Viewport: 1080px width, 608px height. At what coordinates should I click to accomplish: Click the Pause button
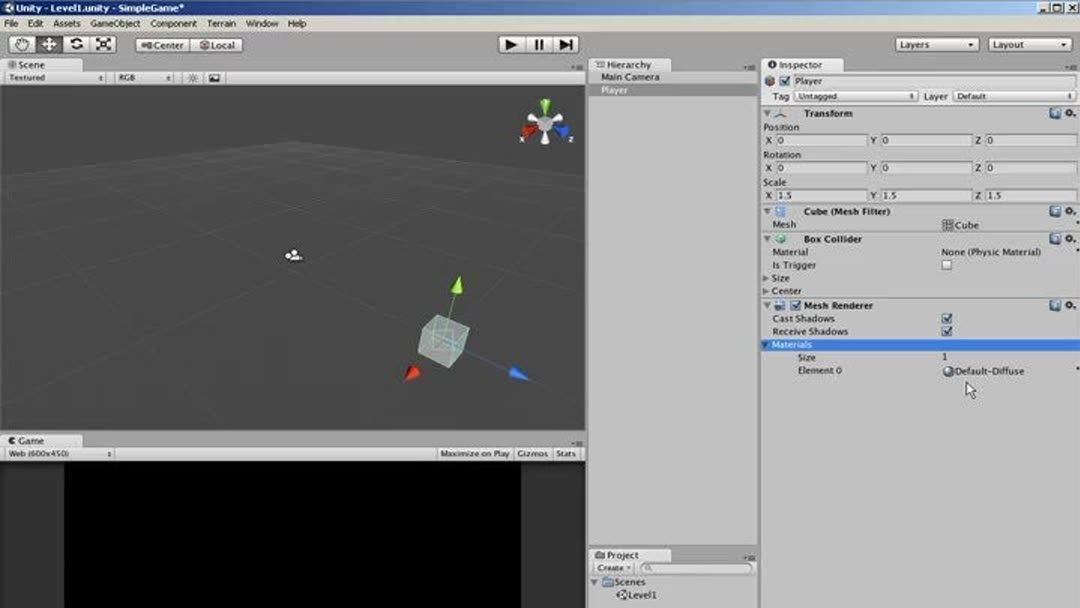pos(538,44)
